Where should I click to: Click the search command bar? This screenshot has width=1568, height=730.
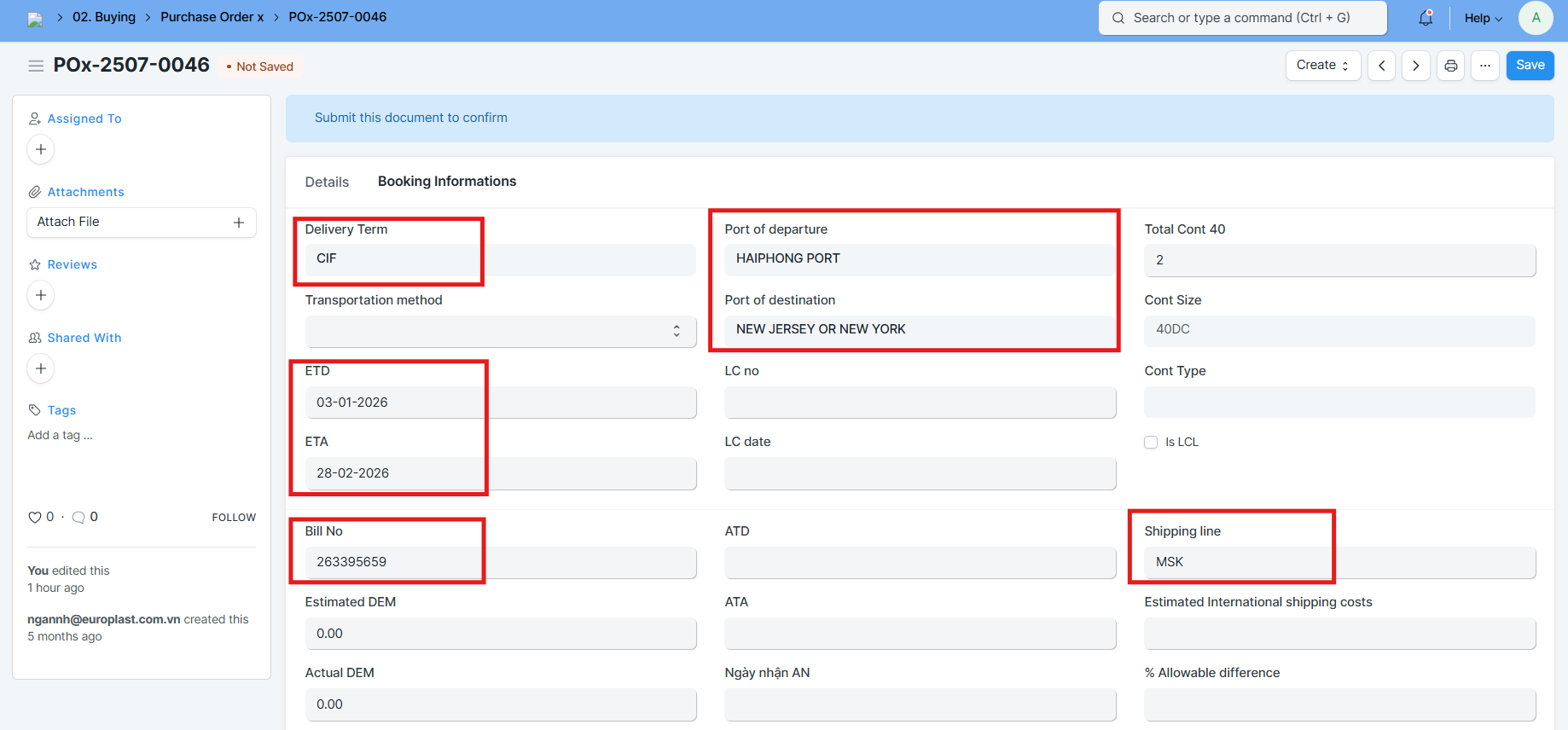[x=1242, y=18]
